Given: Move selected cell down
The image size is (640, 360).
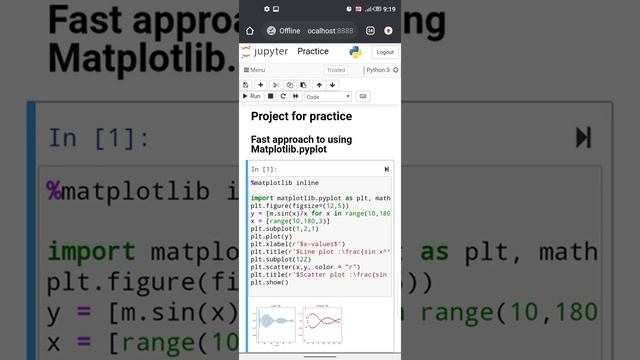Looking at the screenshot, I should point(332,85).
